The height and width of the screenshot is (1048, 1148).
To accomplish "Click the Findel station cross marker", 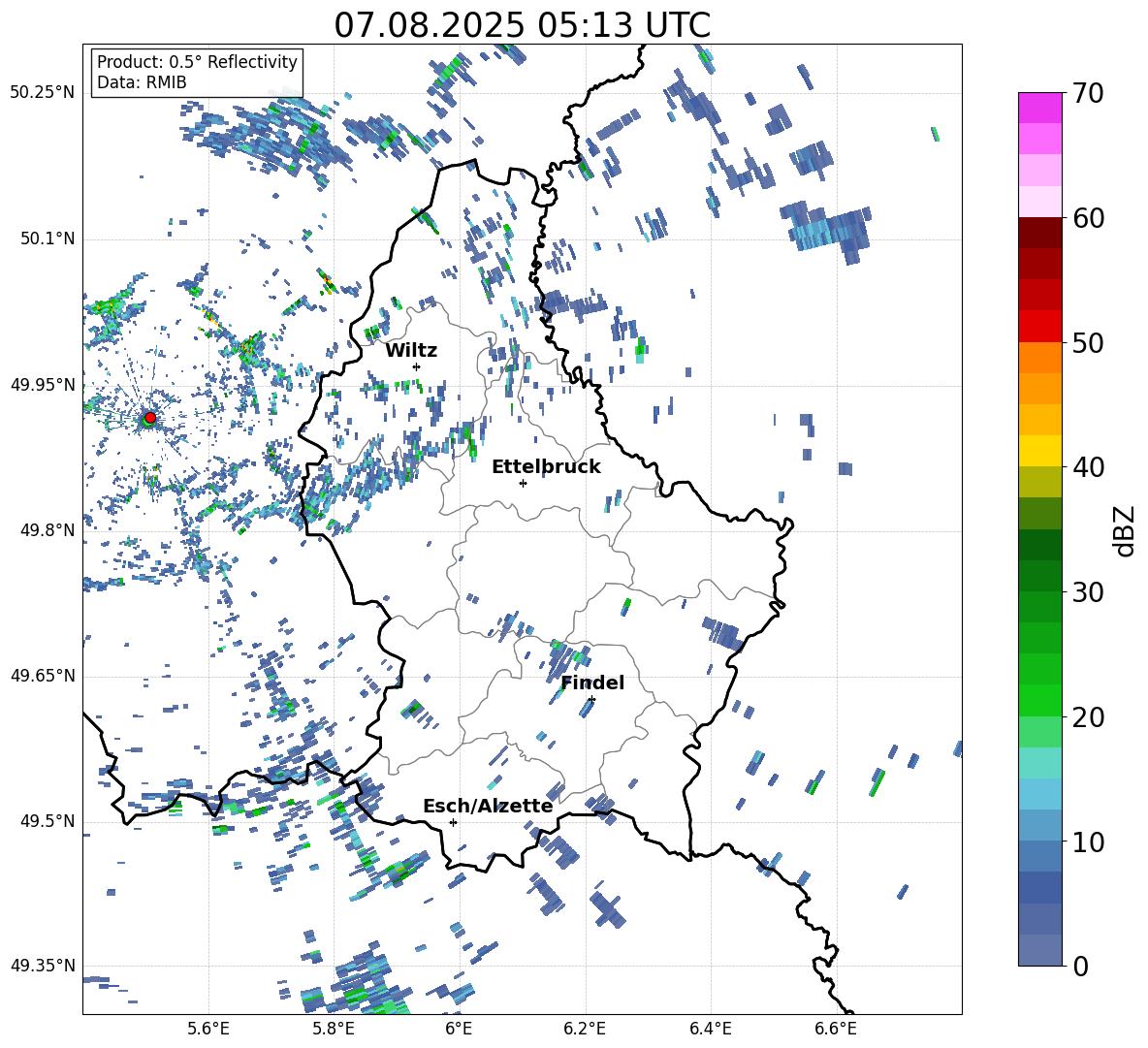I will pyautogui.click(x=591, y=700).
